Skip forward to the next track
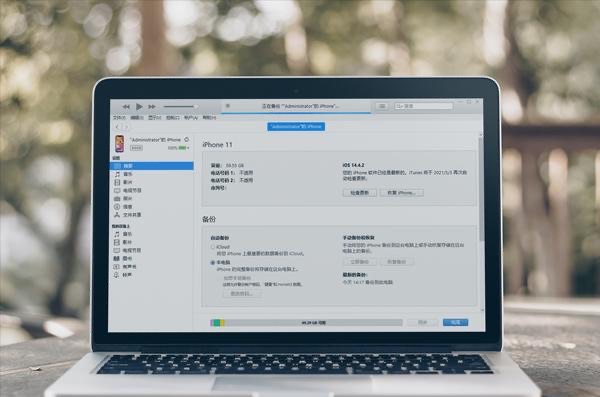 (x=152, y=106)
